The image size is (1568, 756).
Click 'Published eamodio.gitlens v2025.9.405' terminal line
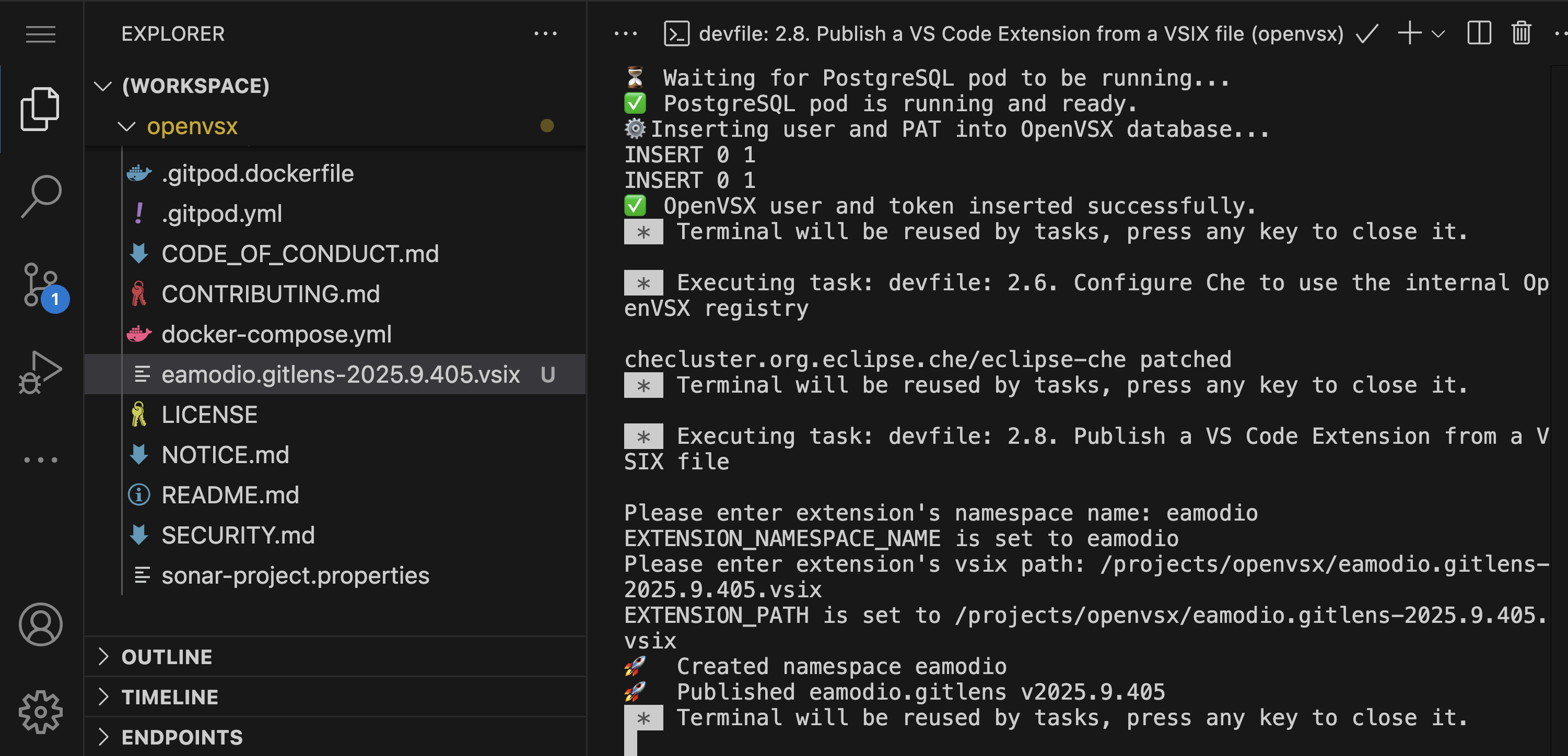tap(921, 692)
